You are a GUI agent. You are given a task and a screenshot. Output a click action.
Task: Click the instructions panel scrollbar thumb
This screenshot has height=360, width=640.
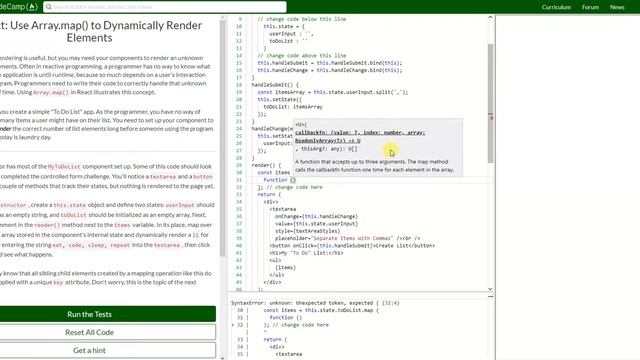[222, 138]
